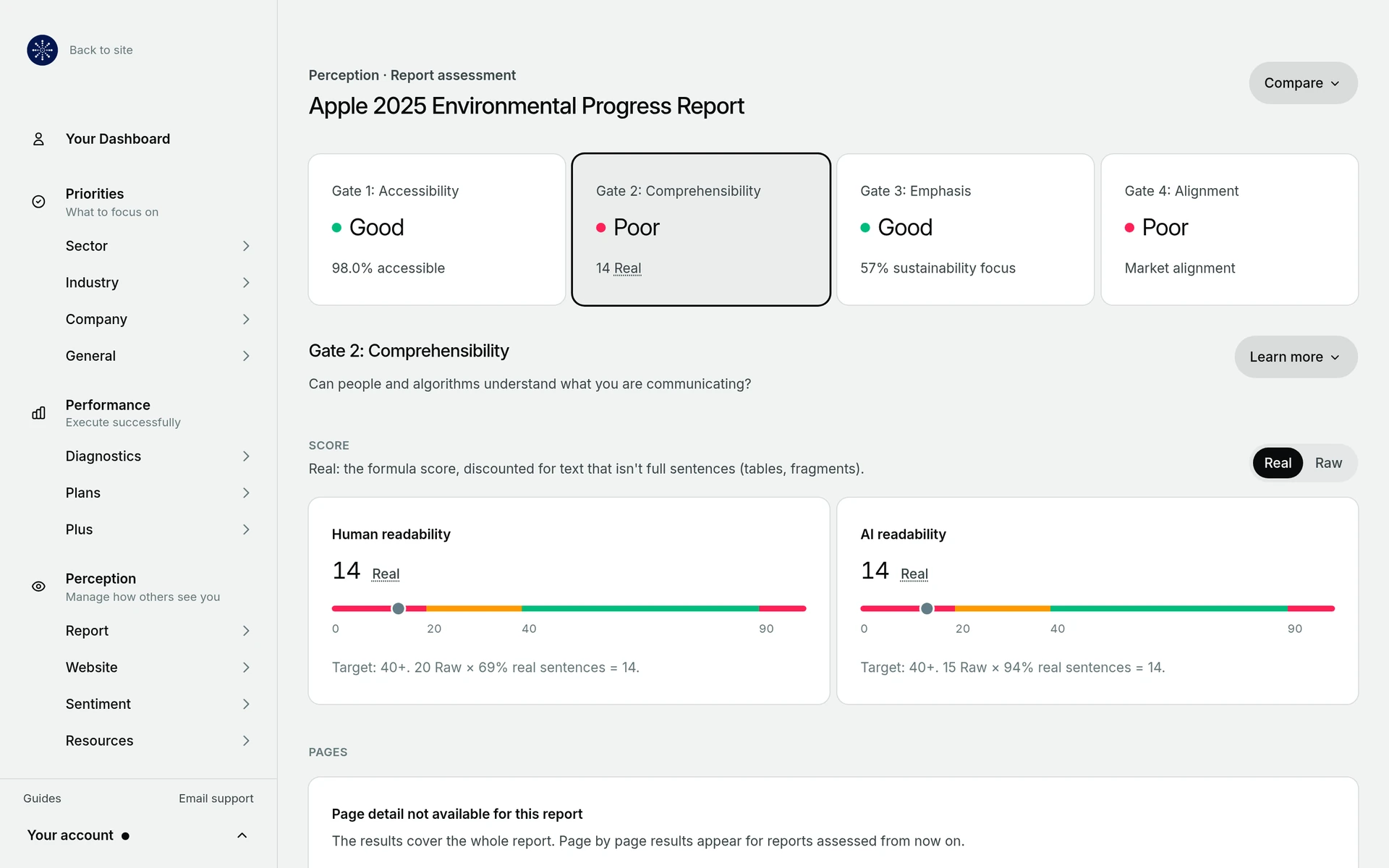The width and height of the screenshot is (1389, 868).
Task: Click the site logo icon
Action: point(42,50)
